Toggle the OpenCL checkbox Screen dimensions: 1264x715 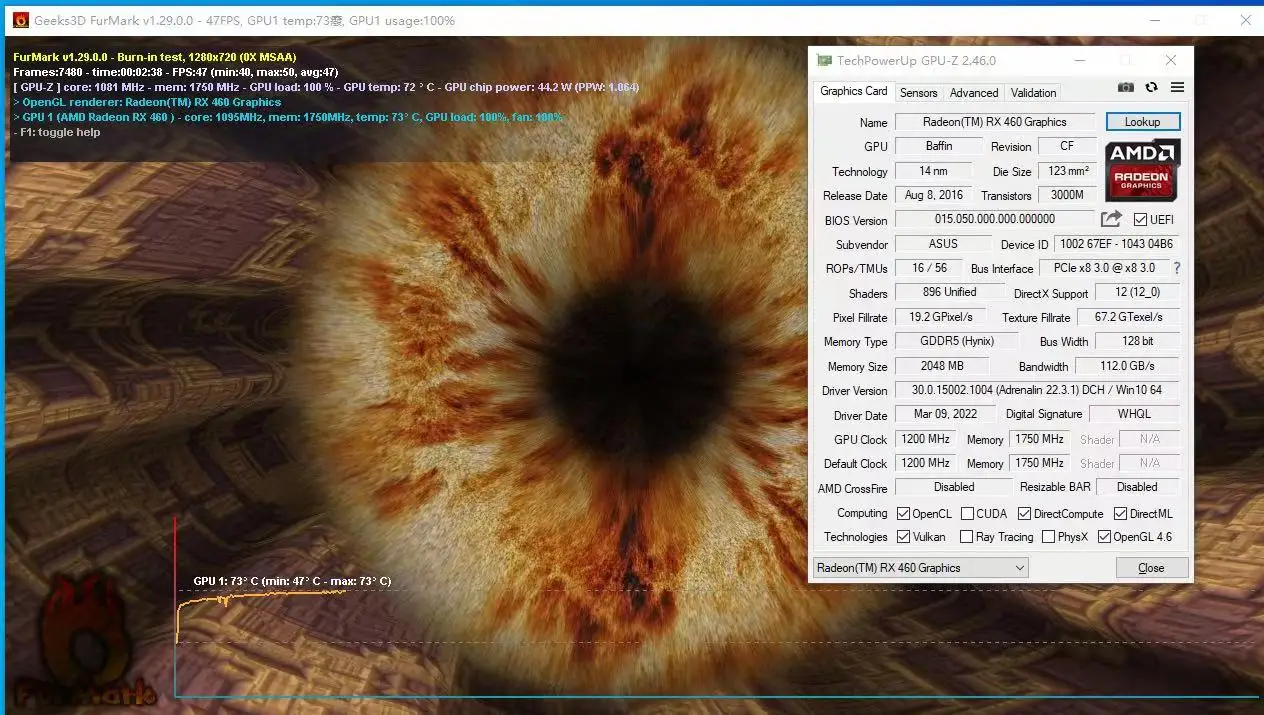point(904,514)
